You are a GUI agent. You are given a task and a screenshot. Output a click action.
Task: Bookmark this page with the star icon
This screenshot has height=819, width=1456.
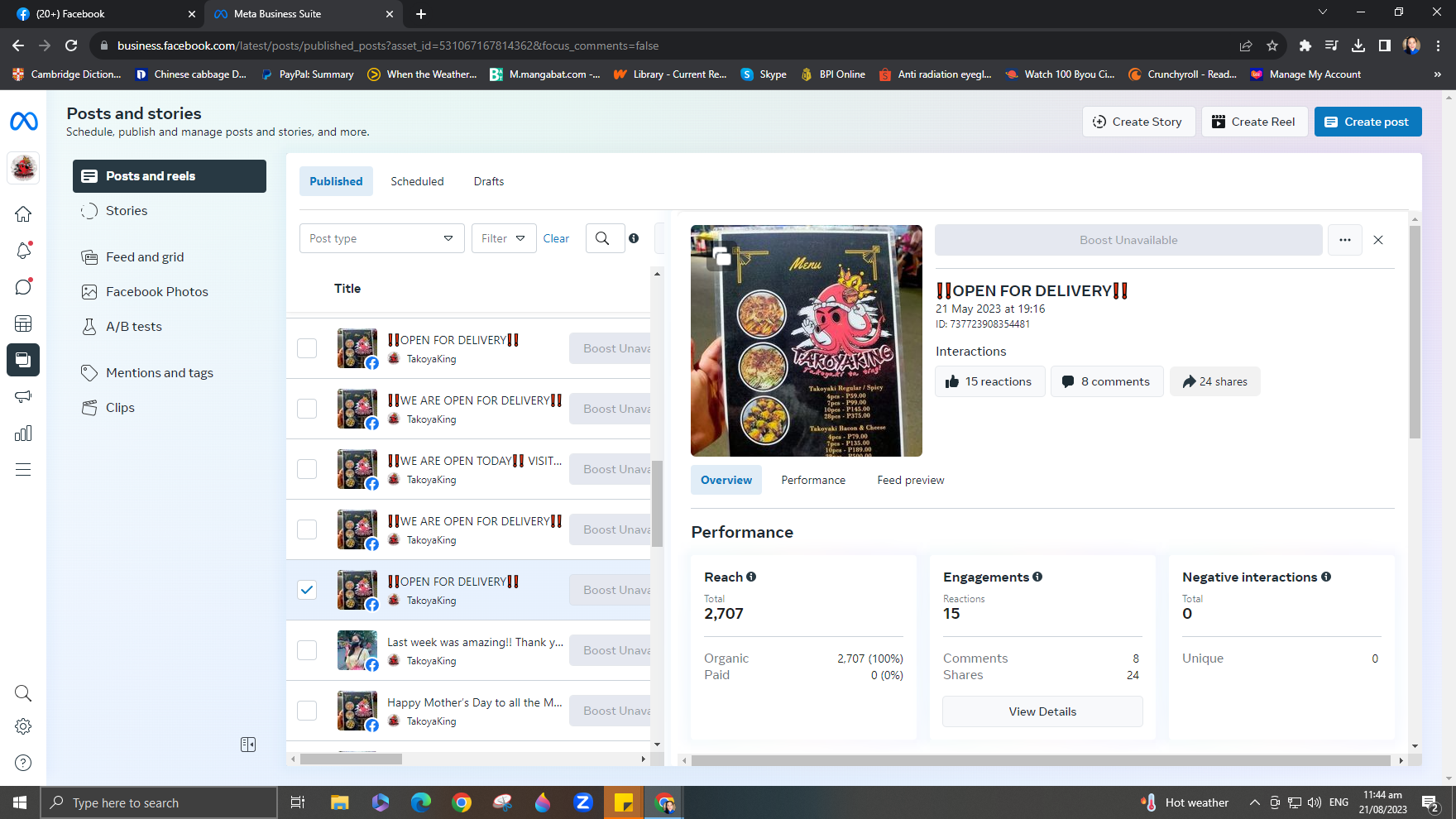[1272, 45]
